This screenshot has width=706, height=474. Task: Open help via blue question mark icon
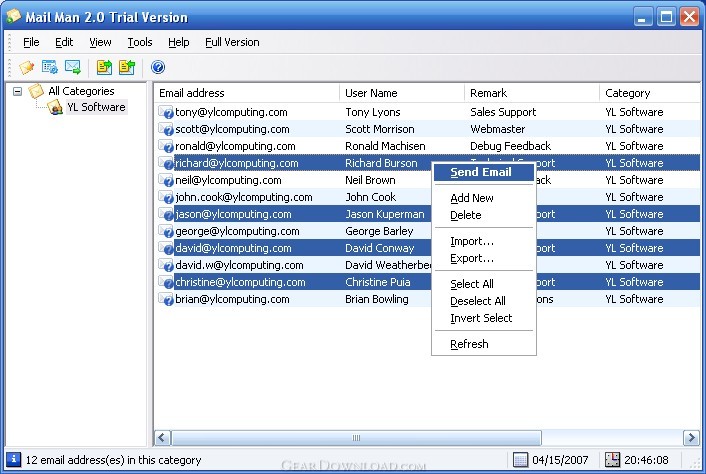[158, 67]
